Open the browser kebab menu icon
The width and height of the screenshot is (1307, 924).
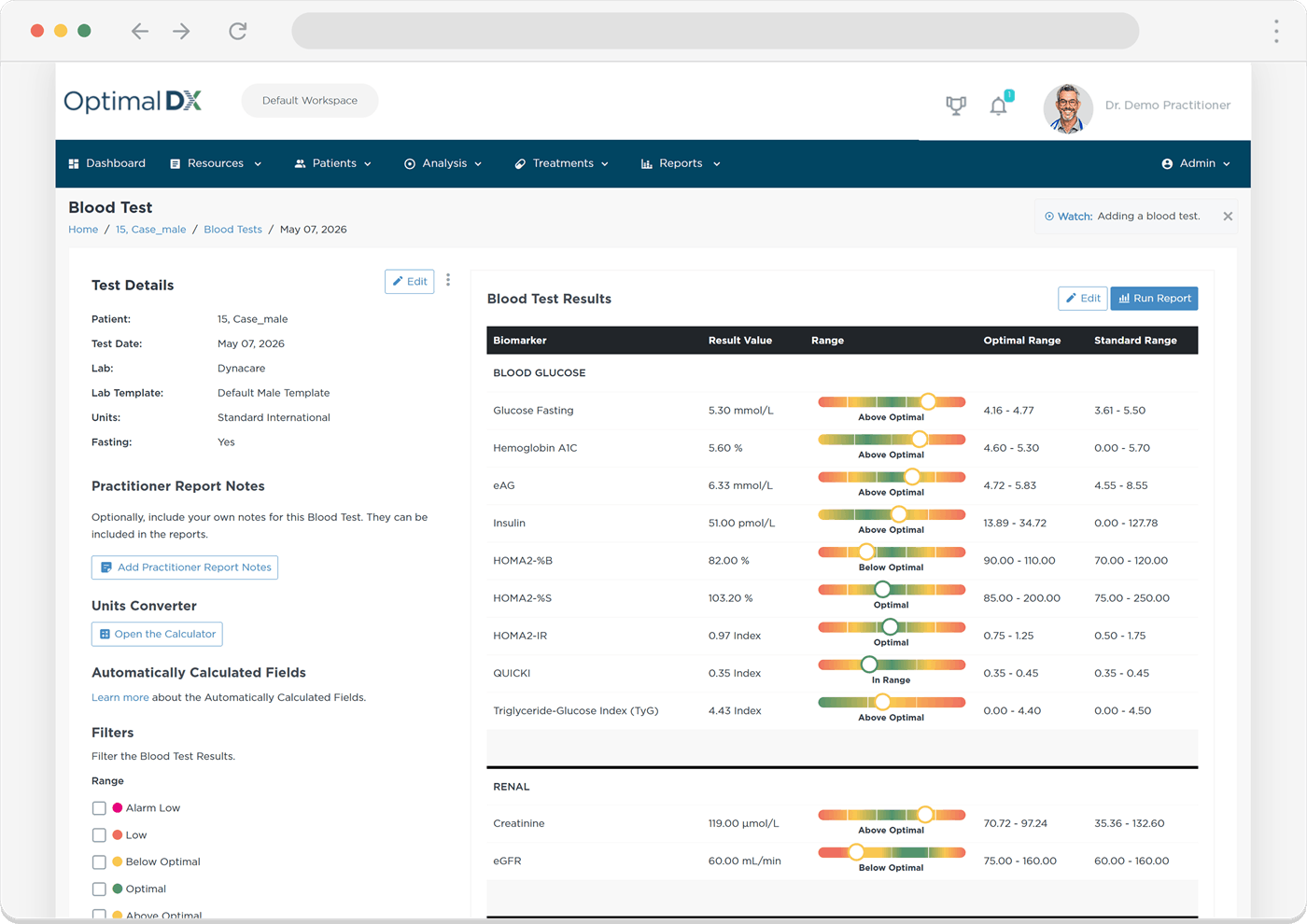point(1276,31)
